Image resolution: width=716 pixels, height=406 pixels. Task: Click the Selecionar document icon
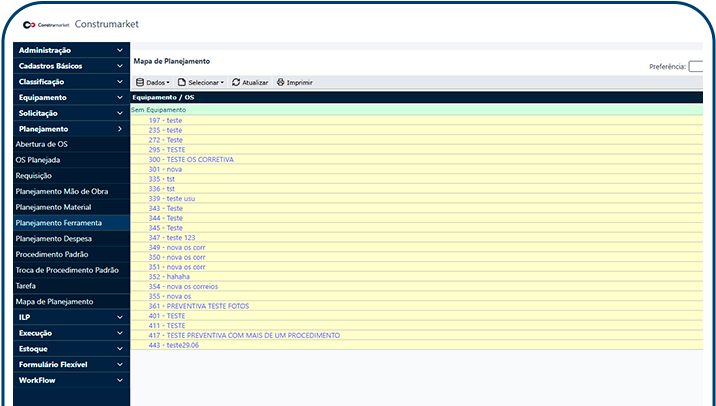[x=182, y=82]
